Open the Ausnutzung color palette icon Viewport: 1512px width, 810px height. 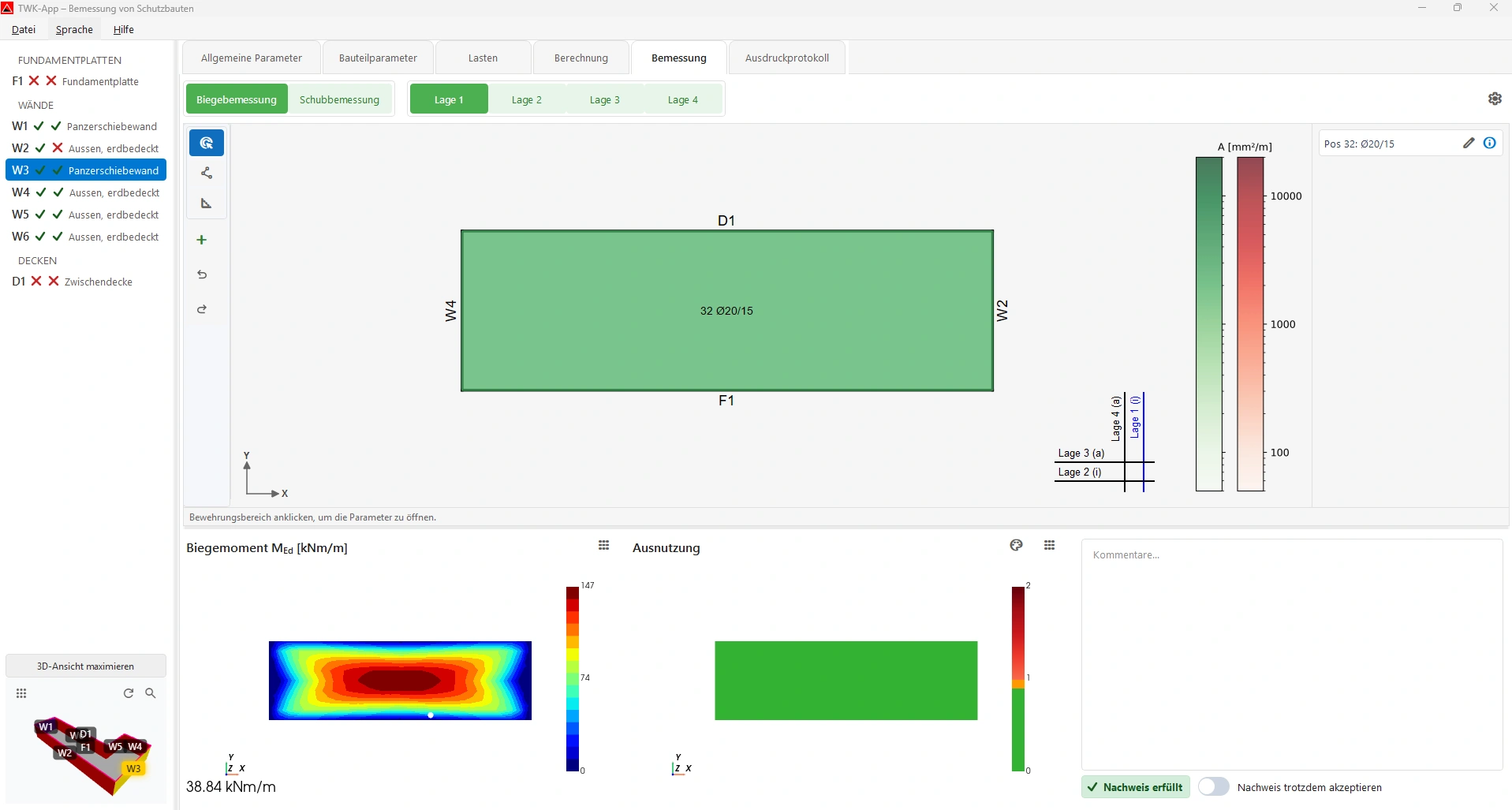click(x=1016, y=545)
